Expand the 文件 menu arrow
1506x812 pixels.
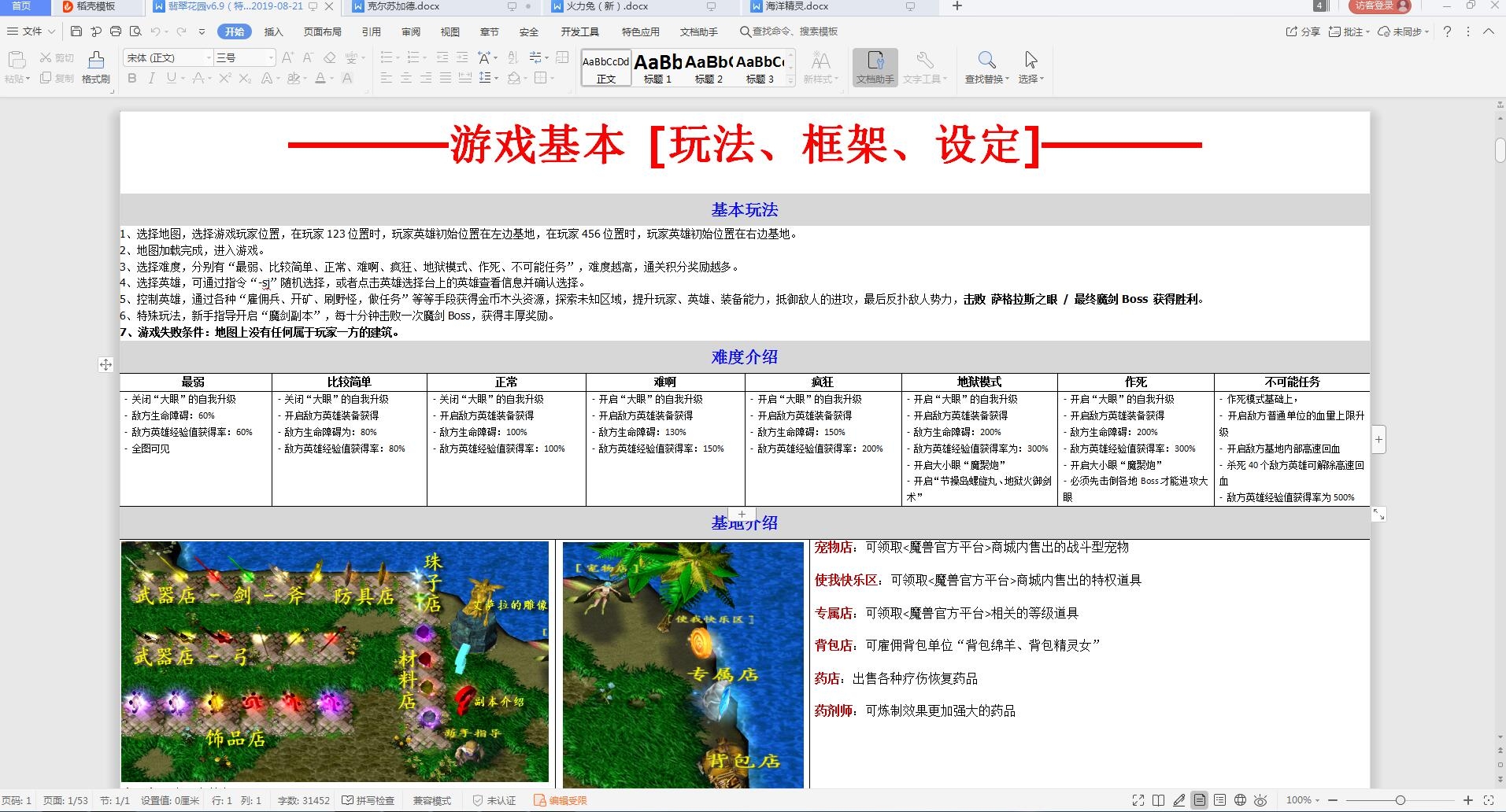pyautogui.click(x=51, y=31)
